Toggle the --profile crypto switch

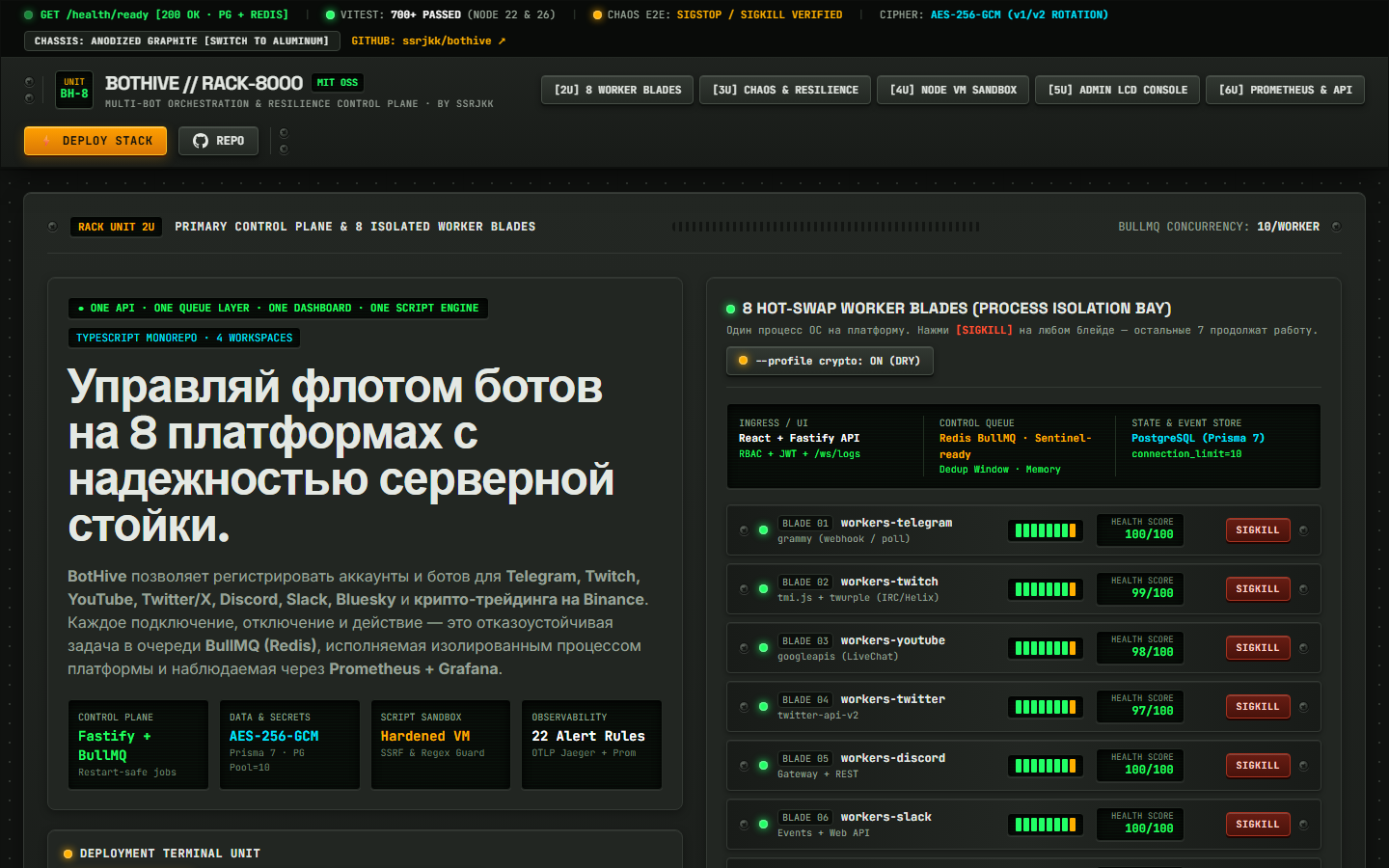pos(830,361)
